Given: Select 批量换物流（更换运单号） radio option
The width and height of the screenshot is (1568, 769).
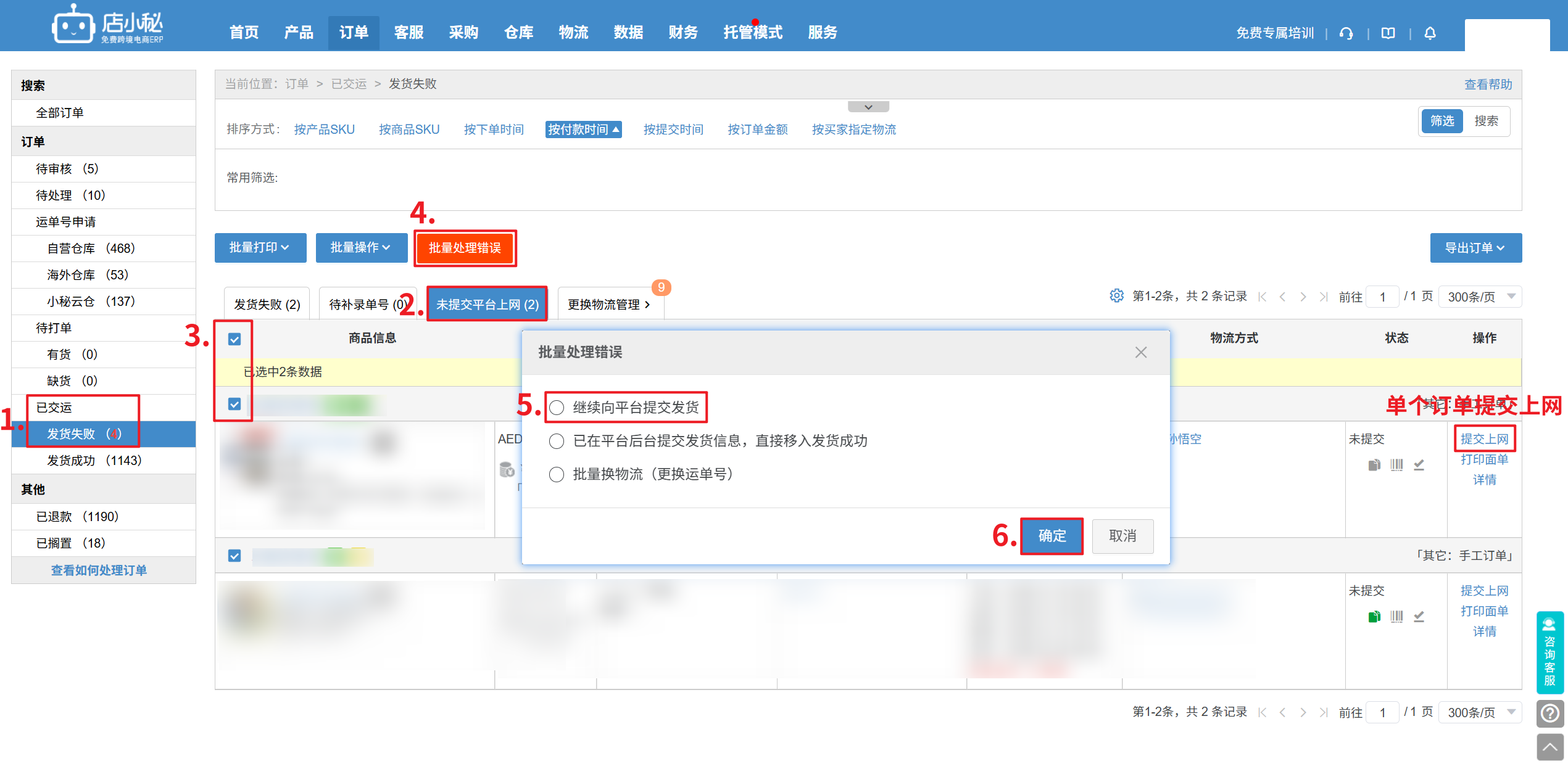Looking at the screenshot, I should coord(557,474).
